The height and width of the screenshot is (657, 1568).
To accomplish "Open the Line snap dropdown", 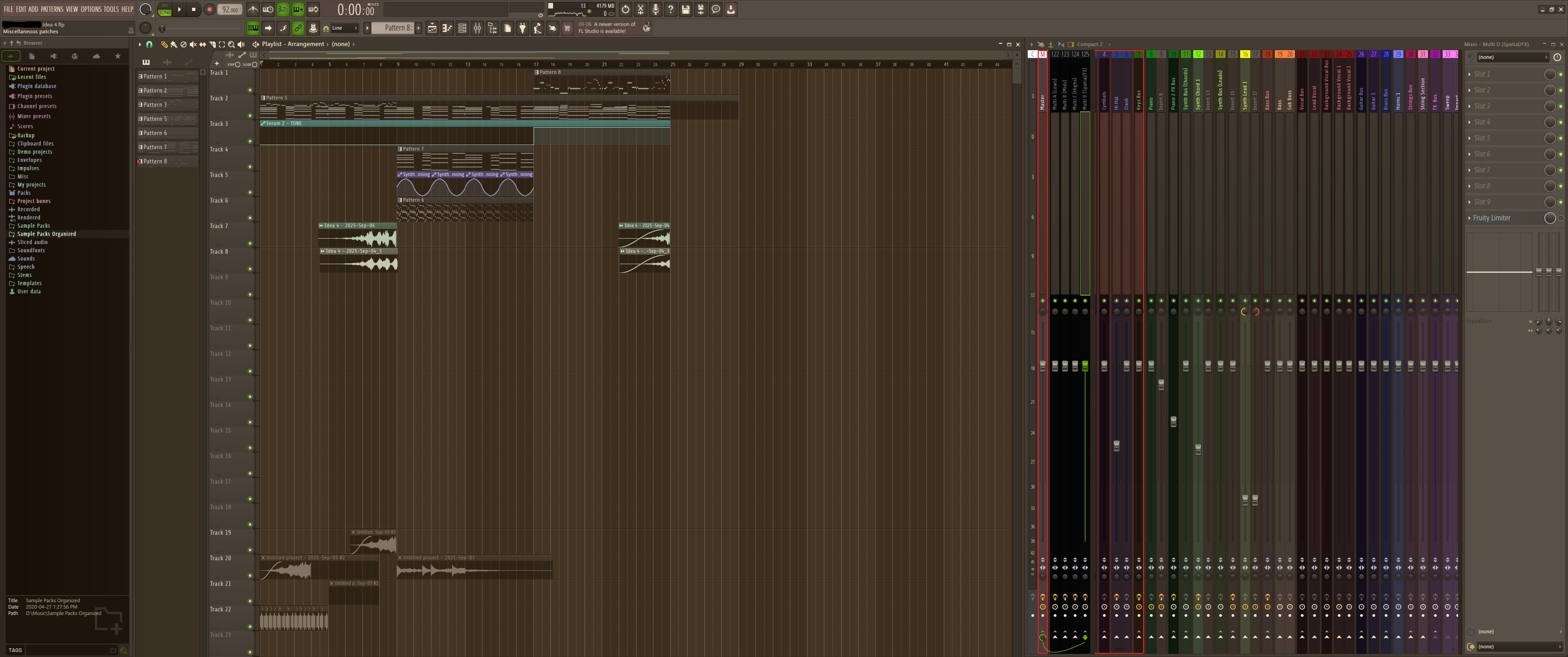I will point(345,28).
